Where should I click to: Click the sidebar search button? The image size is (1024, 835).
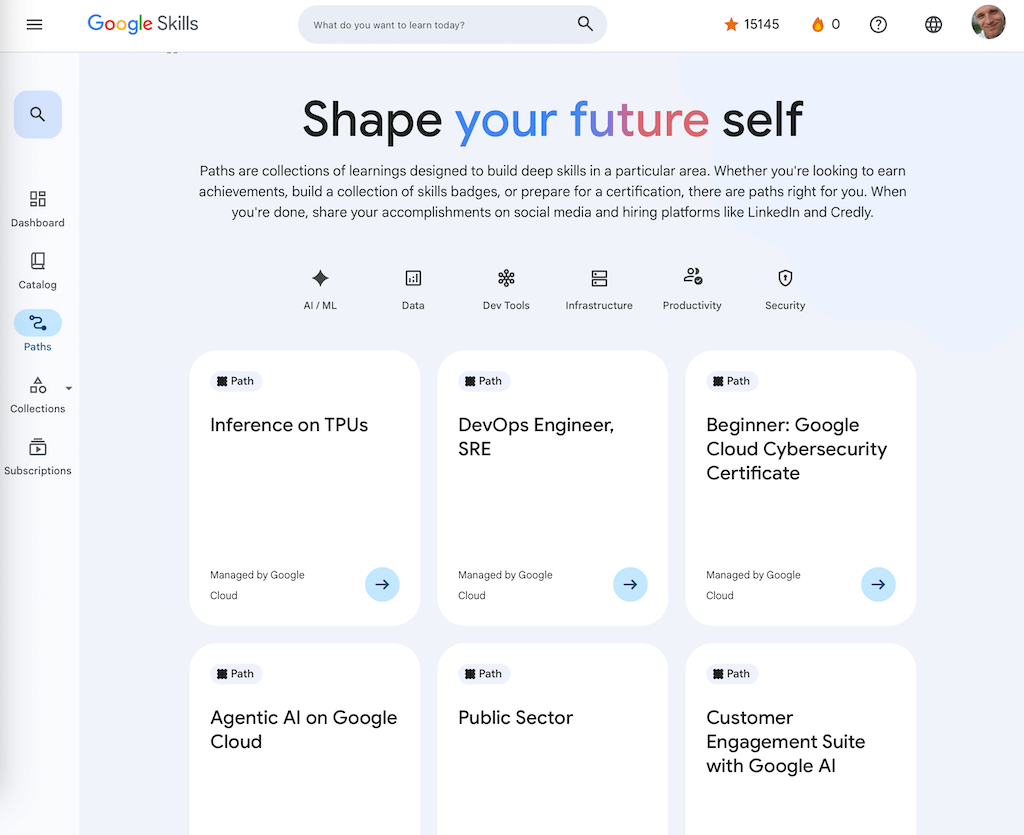coord(38,114)
